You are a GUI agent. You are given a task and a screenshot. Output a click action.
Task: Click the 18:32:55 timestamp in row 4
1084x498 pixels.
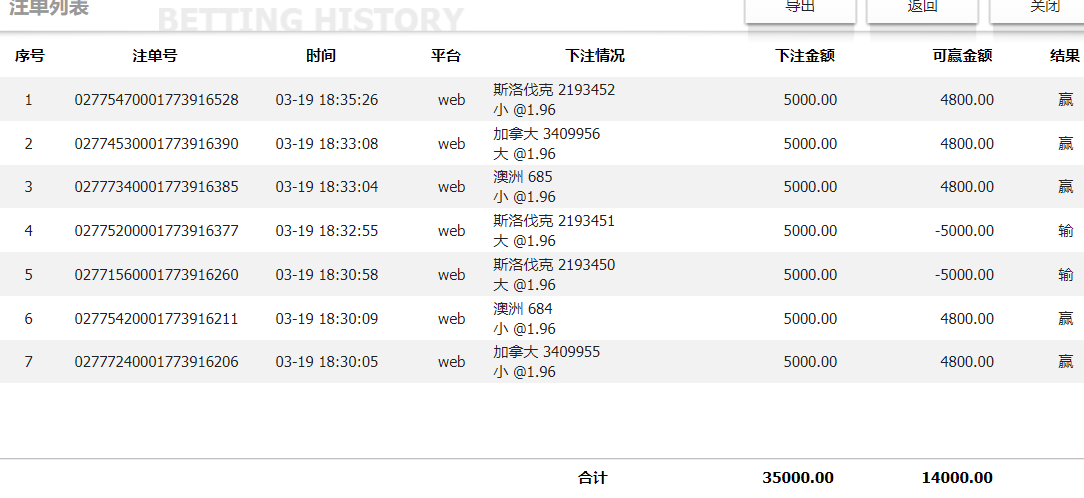327,231
